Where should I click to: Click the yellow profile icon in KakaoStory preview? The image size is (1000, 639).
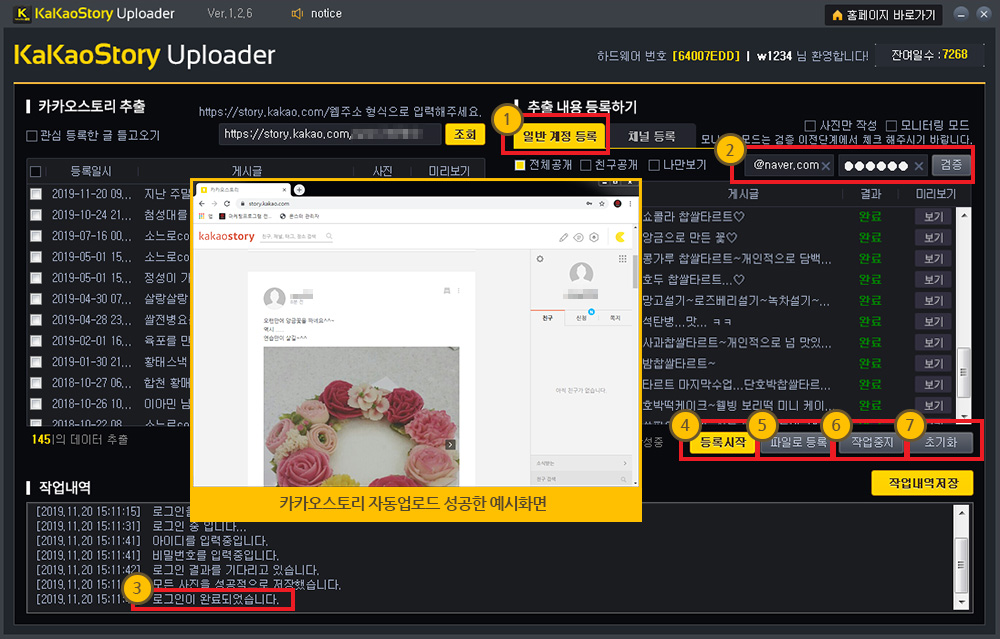621,237
